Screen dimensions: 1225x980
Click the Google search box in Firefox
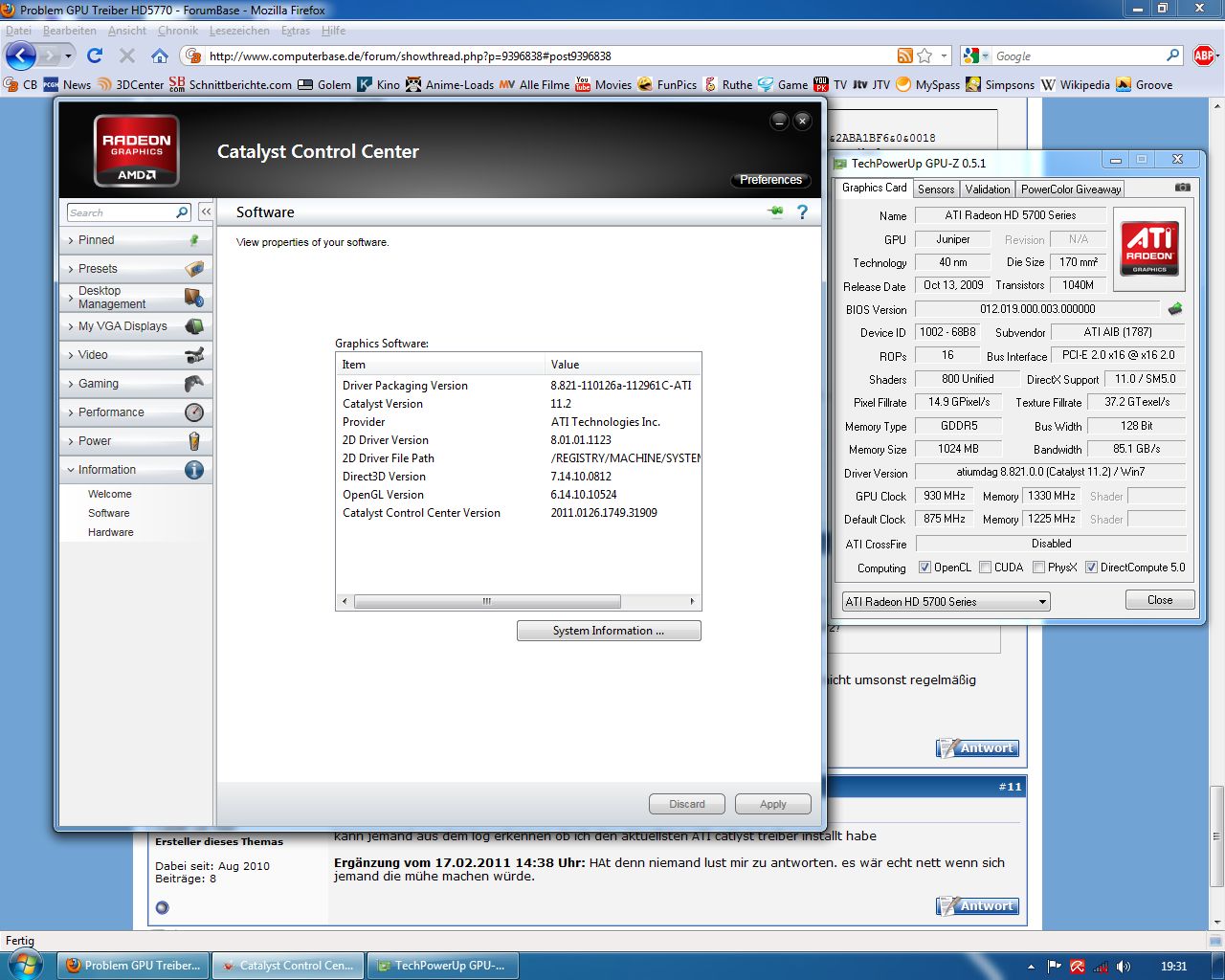[x=1078, y=56]
